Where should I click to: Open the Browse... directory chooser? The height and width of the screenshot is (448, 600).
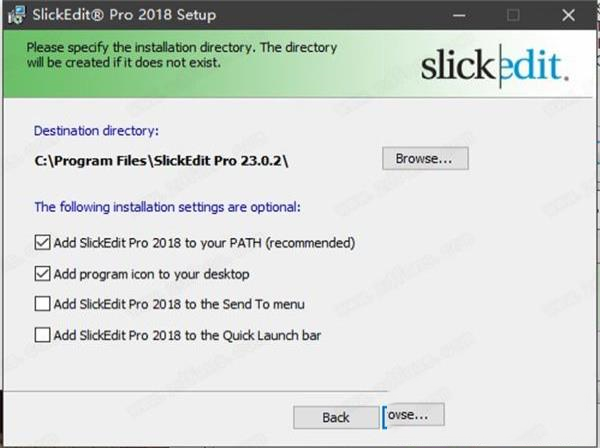tap(425, 158)
